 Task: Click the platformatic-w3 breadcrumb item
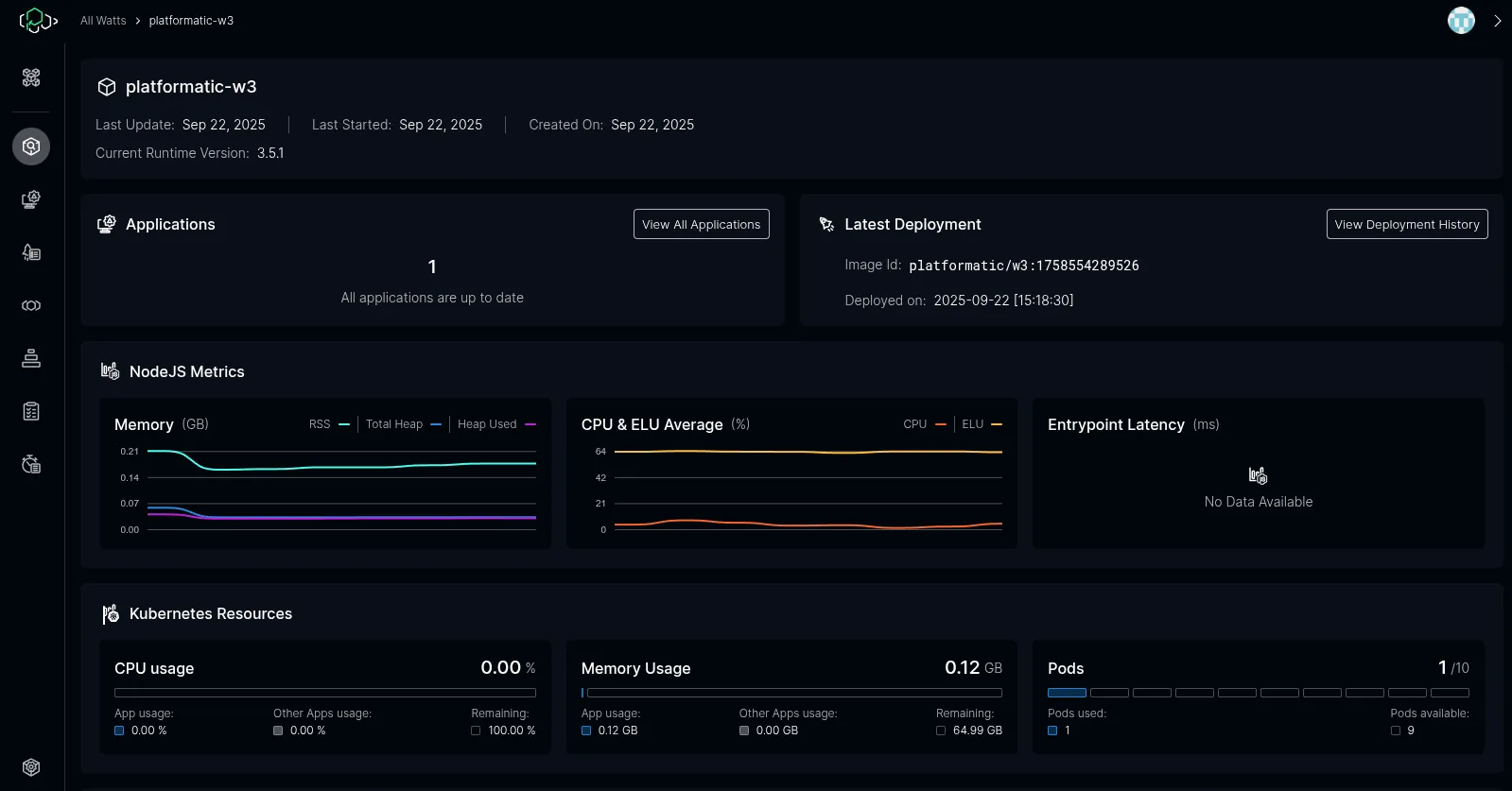[x=191, y=21]
